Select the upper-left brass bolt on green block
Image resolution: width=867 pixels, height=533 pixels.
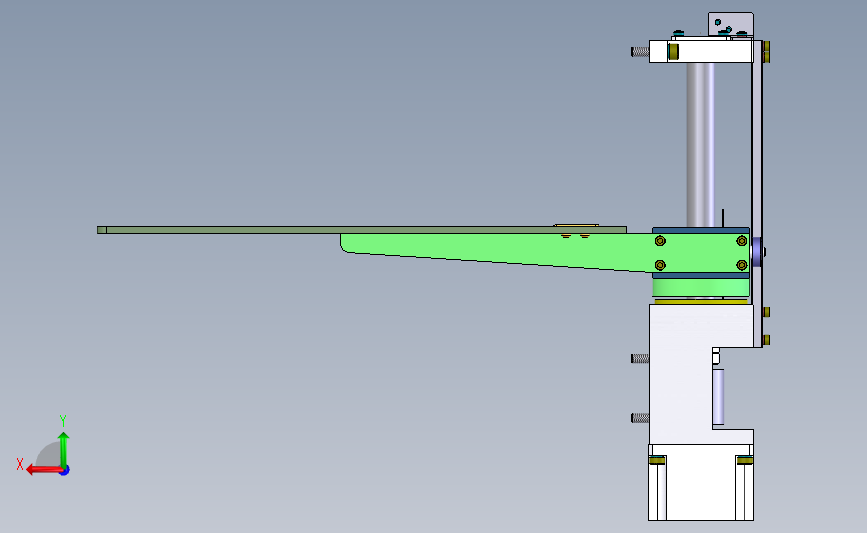pyautogui.click(x=660, y=241)
